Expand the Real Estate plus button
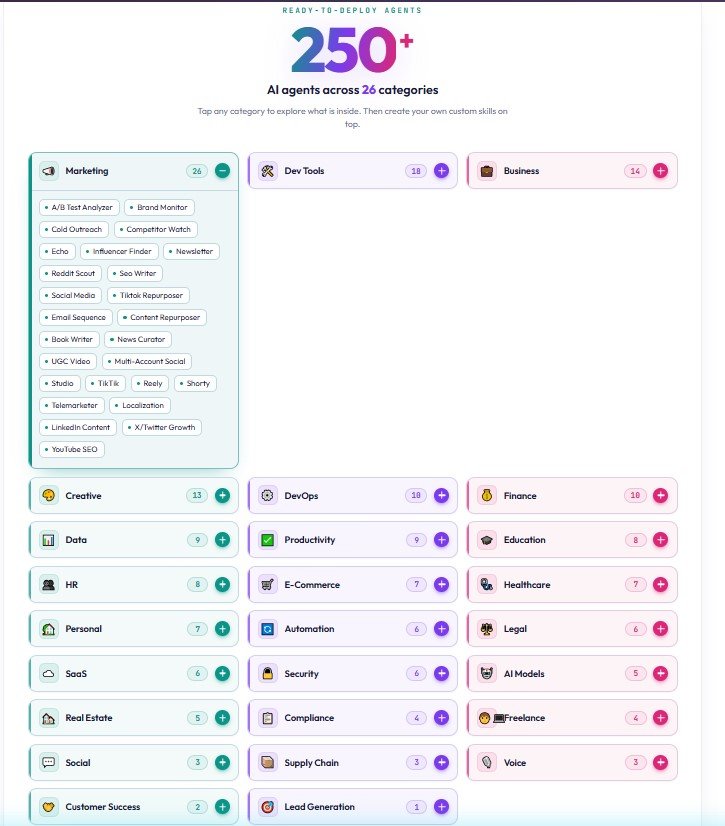725x826 pixels. (222, 717)
